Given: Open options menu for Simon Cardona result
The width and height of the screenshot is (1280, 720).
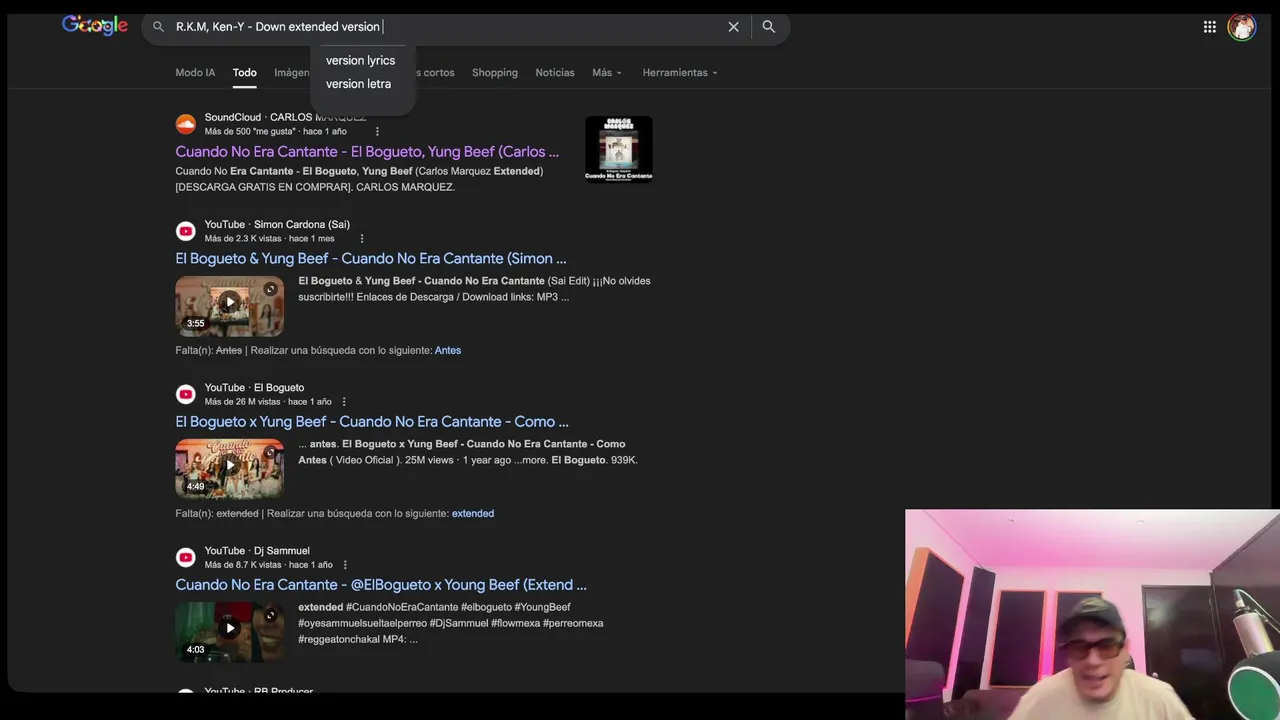Looking at the screenshot, I should pyautogui.click(x=362, y=239).
